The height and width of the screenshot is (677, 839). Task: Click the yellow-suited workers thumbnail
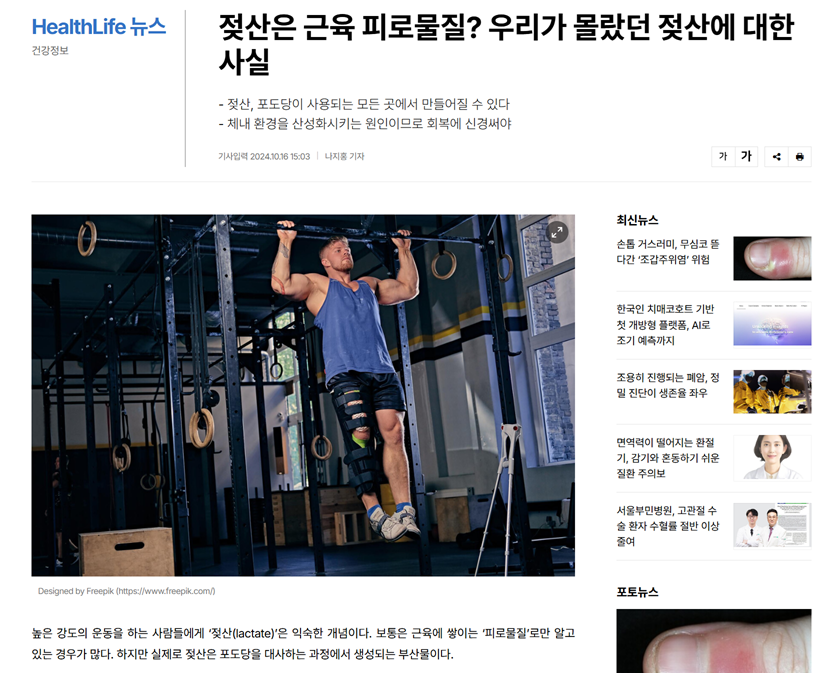[x=772, y=392]
